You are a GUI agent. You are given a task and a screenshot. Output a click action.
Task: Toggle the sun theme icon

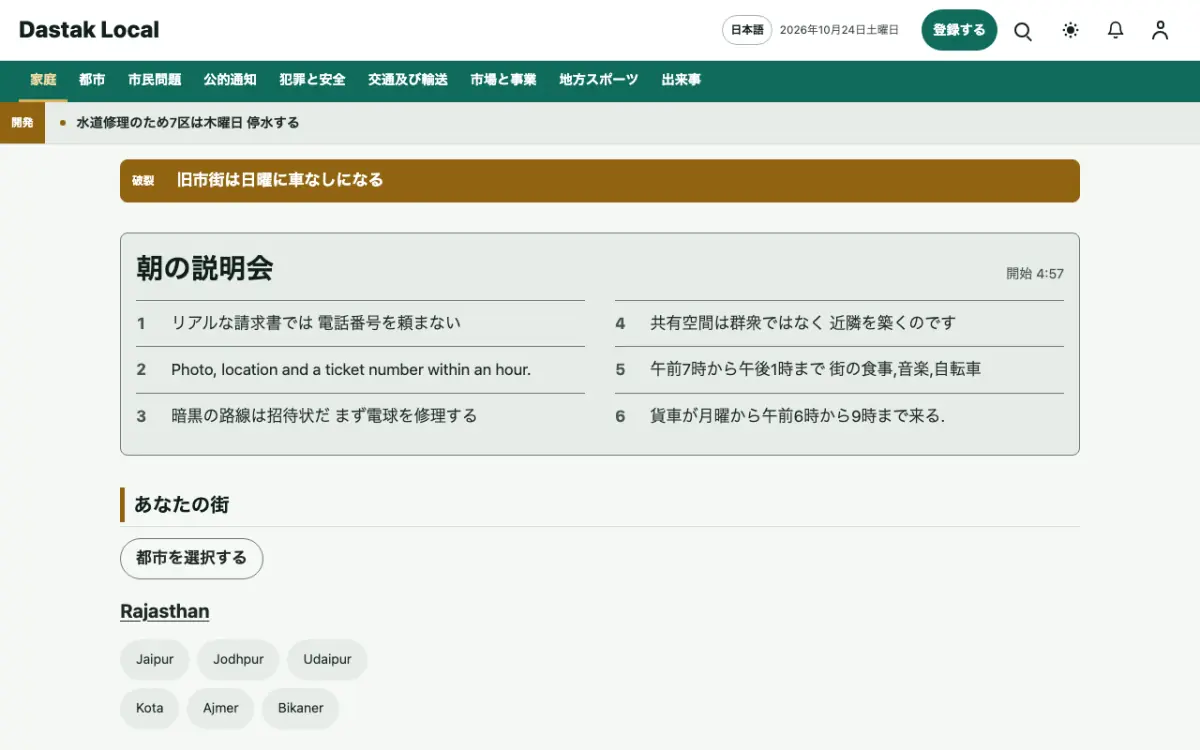pos(1071,30)
